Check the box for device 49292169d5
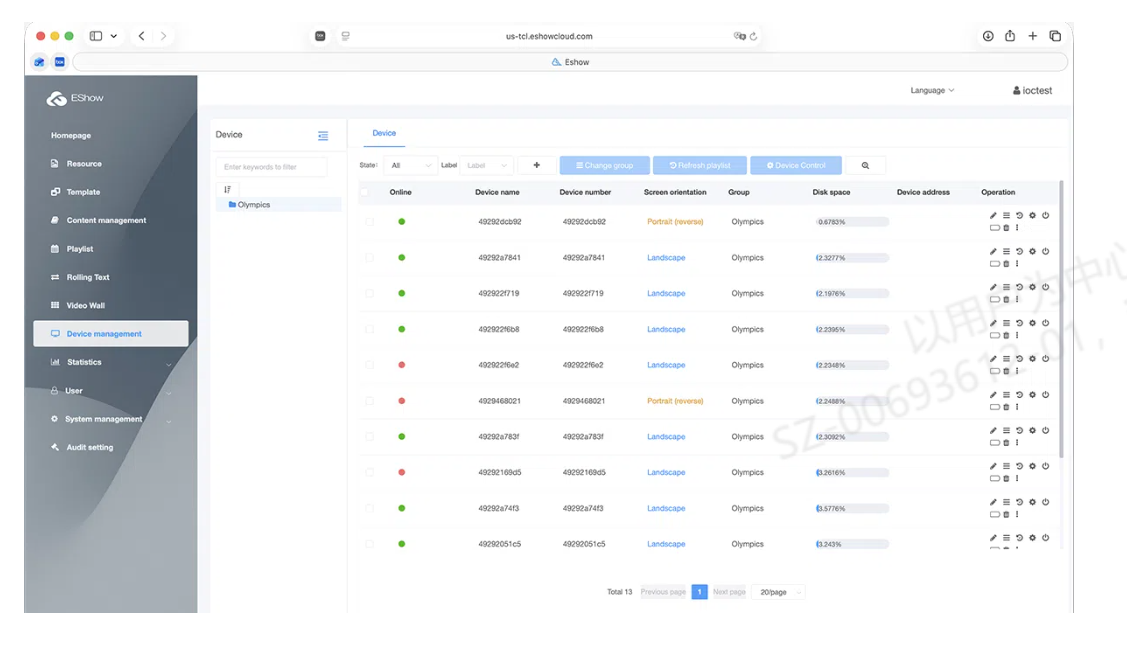1127x655 pixels. [x=369, y=472]
